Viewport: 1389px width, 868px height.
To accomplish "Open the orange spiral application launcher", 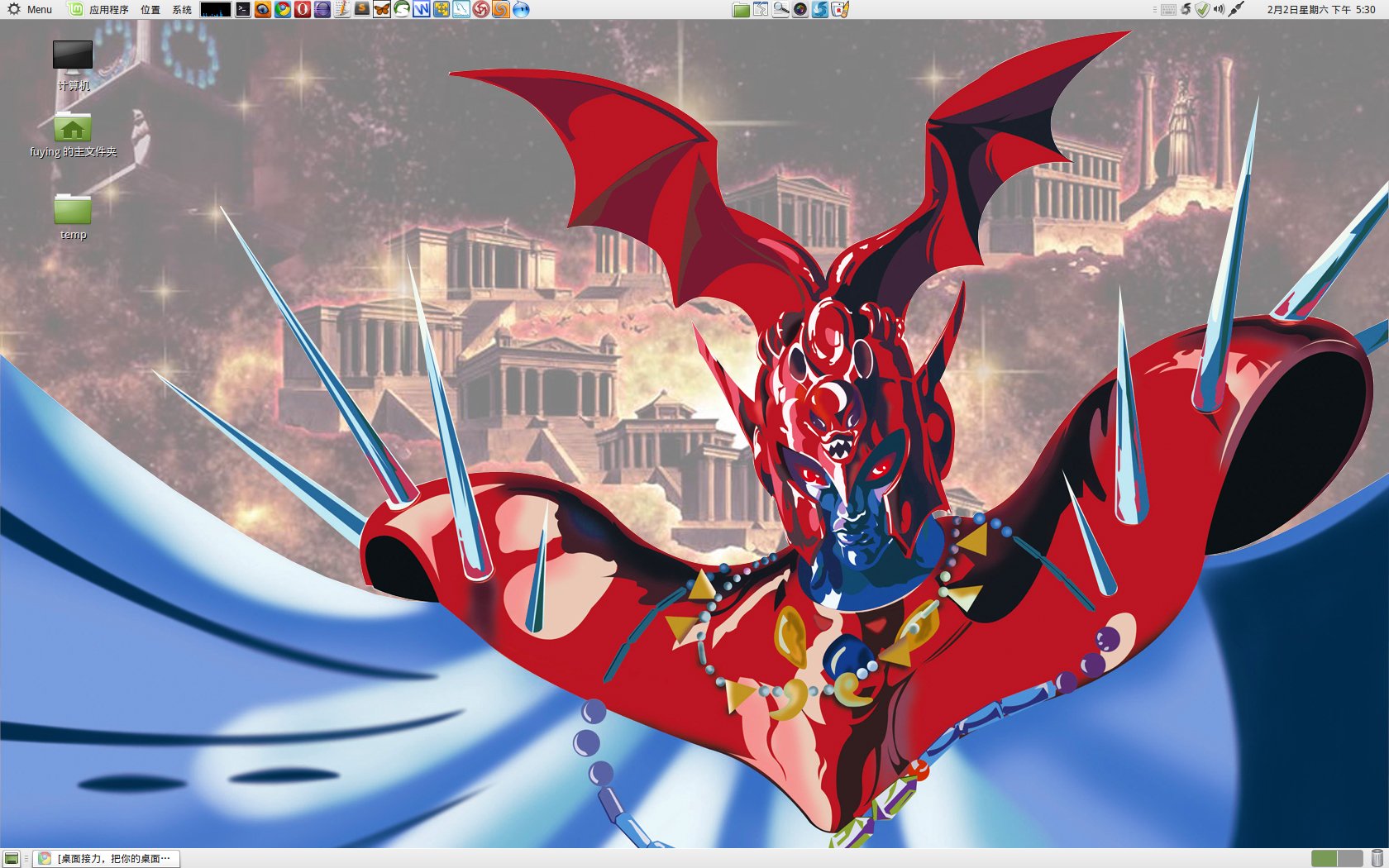I will point(501,9).
